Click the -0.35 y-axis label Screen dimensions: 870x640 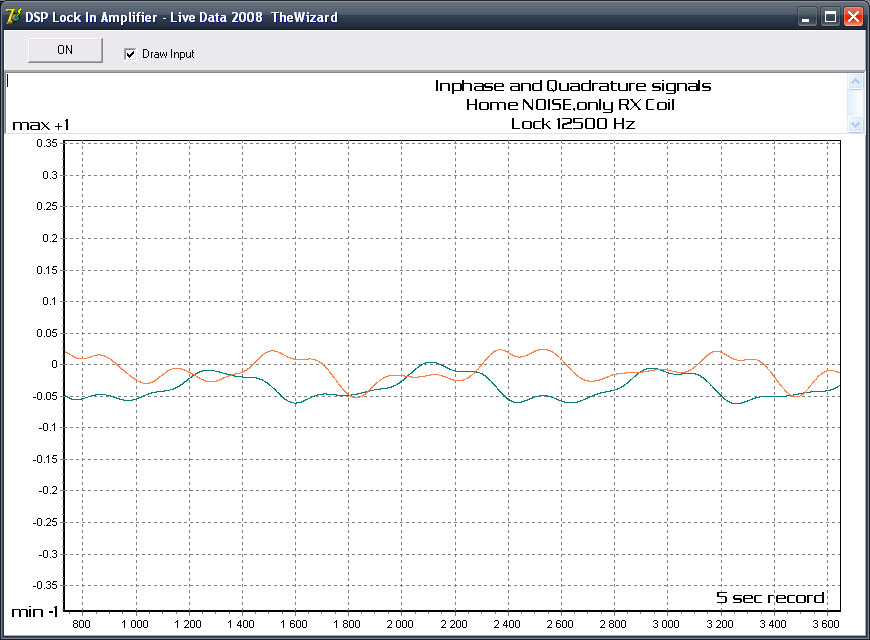tap(45, 585)
